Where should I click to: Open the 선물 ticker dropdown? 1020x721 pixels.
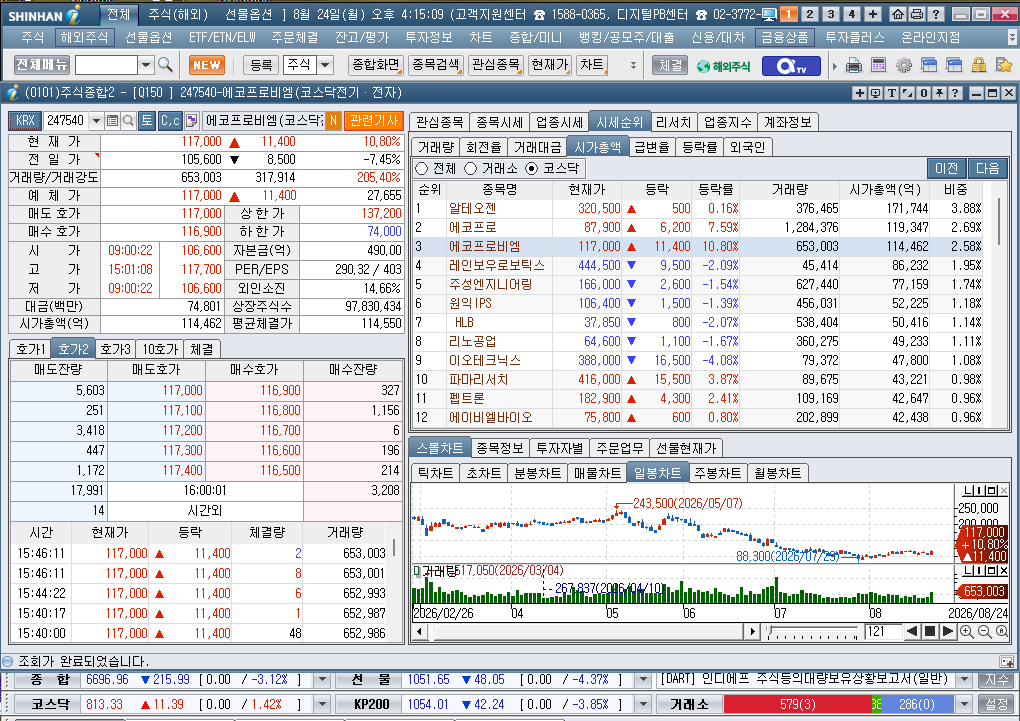click(643, 680)
